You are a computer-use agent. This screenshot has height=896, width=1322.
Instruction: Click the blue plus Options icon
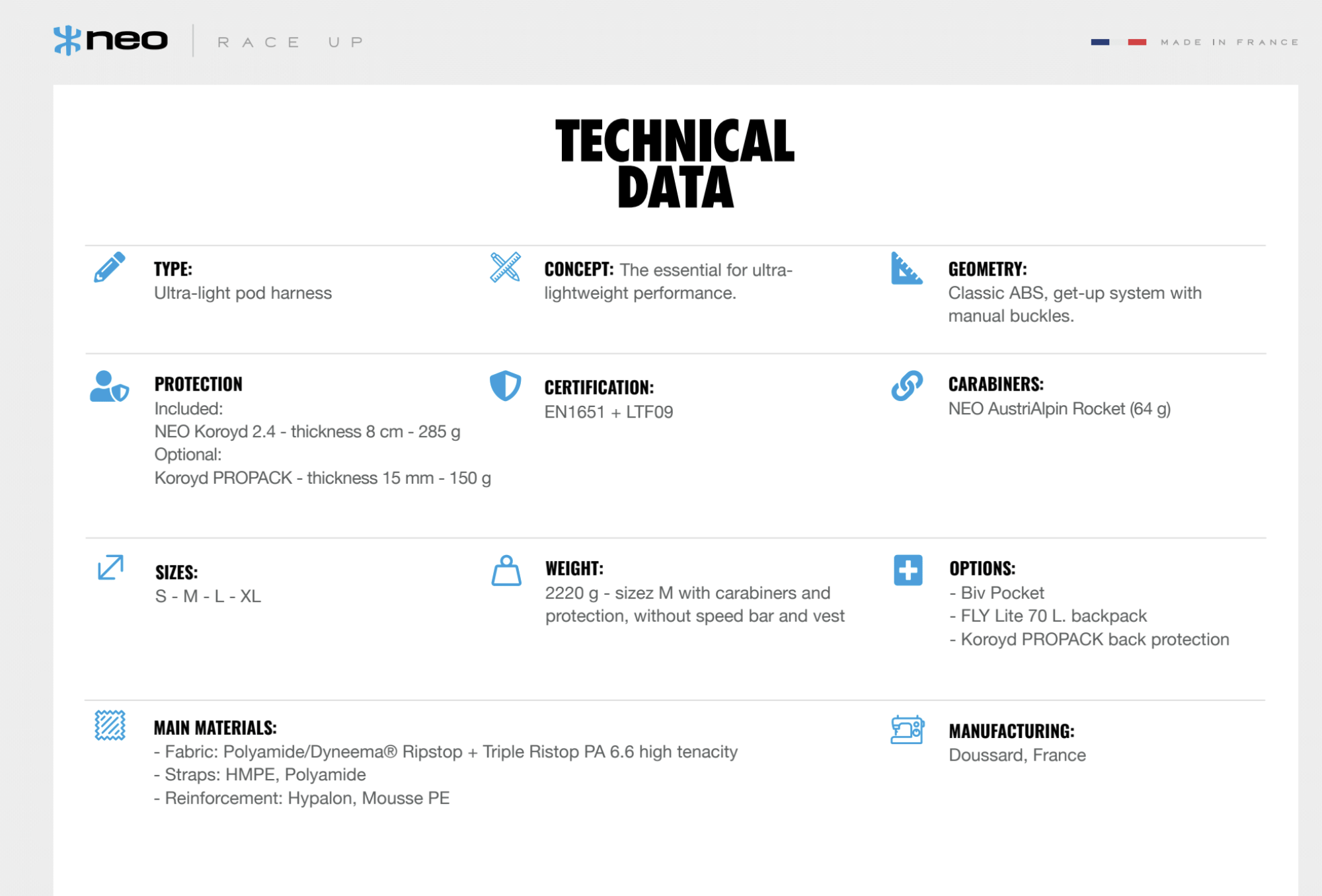[908, 570]
